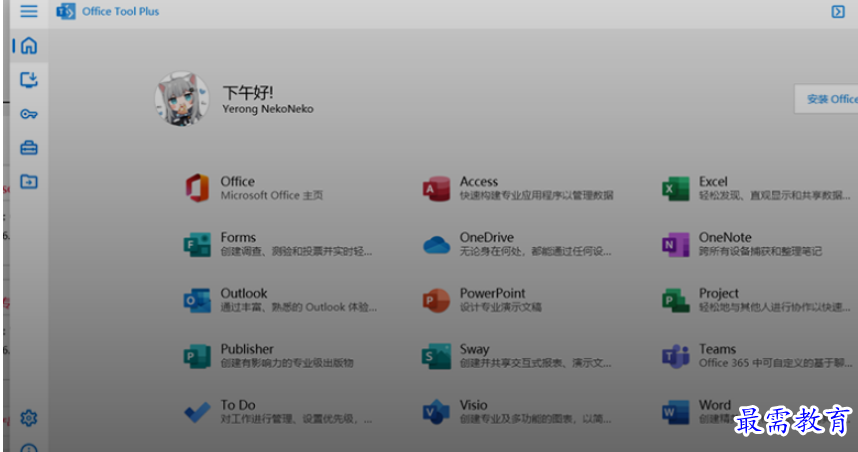Click the Sway label text

[x=474, y=349]
